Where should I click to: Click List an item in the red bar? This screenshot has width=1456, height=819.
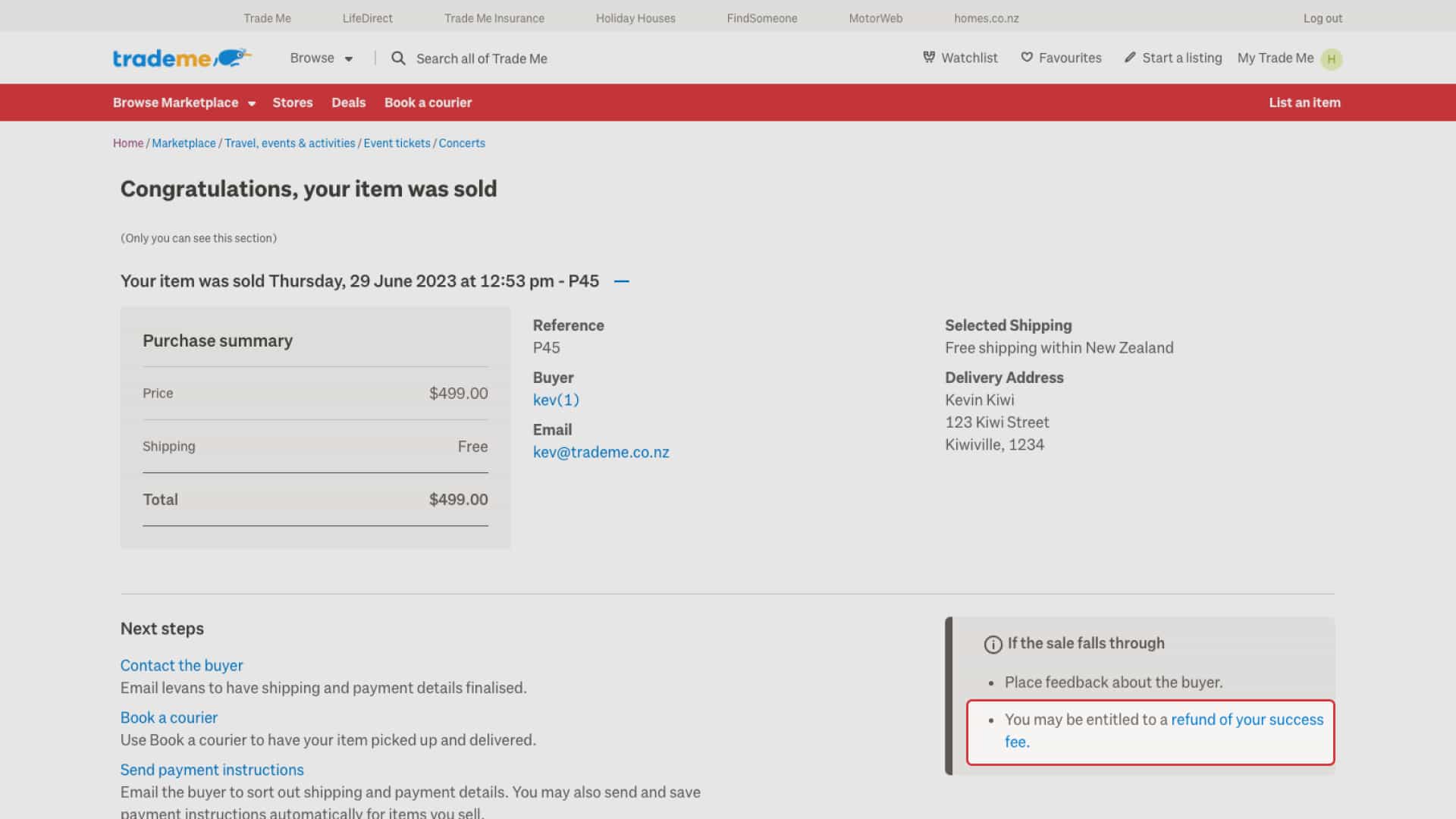tap(1304, 102)
